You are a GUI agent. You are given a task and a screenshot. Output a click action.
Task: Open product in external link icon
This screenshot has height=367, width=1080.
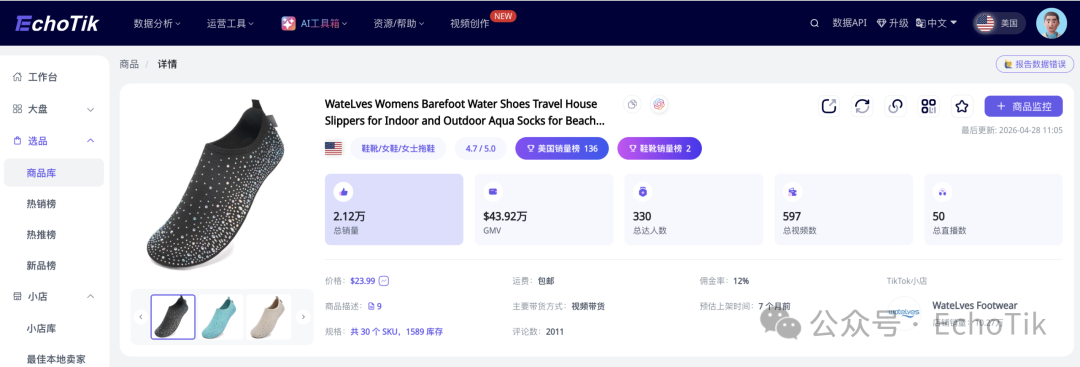(829, 106)
